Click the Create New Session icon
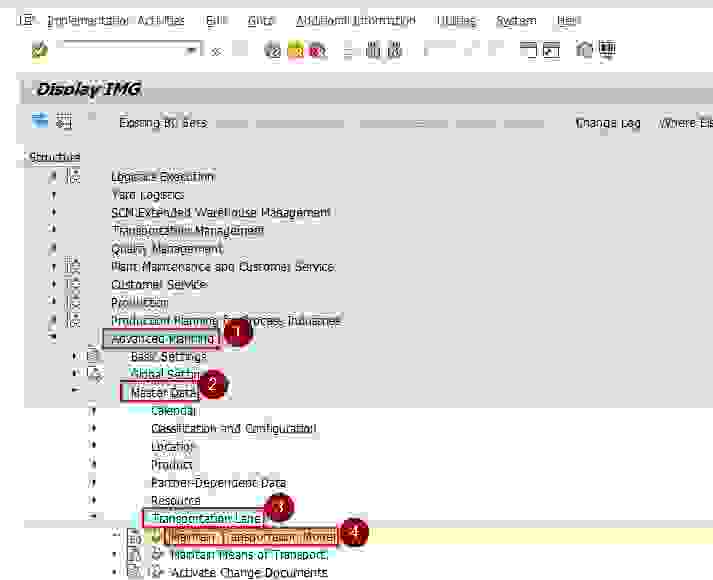Viewport: 713px width, 580px height. click(x=528, y=50)
